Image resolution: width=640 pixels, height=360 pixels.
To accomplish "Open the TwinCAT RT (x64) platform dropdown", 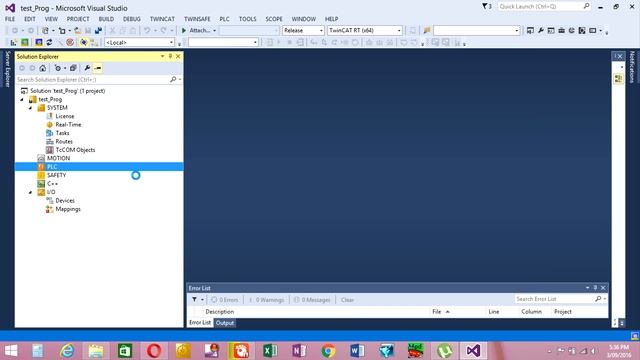I will (x=399, y=31).
